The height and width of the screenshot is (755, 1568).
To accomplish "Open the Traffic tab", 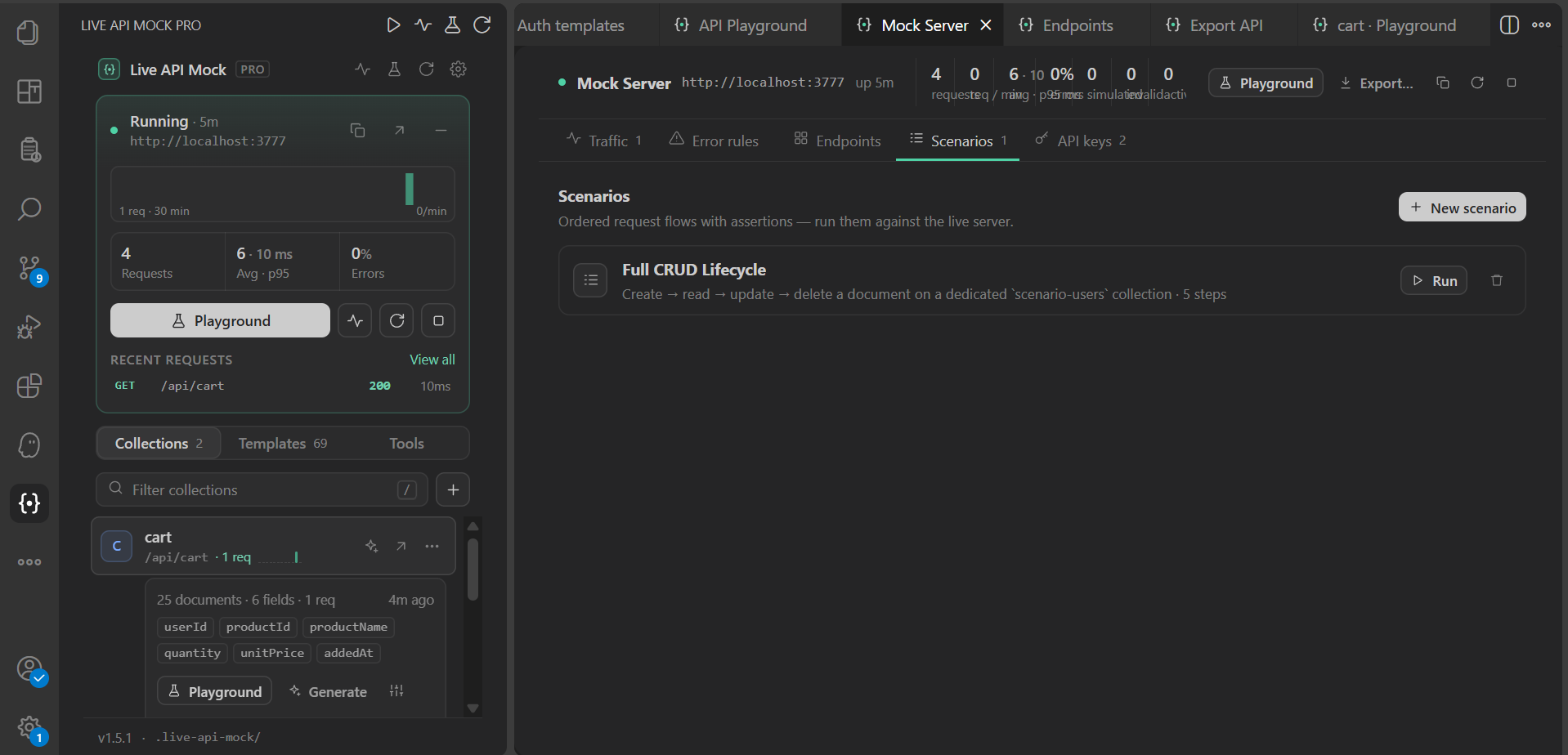I will click(604, 141).
